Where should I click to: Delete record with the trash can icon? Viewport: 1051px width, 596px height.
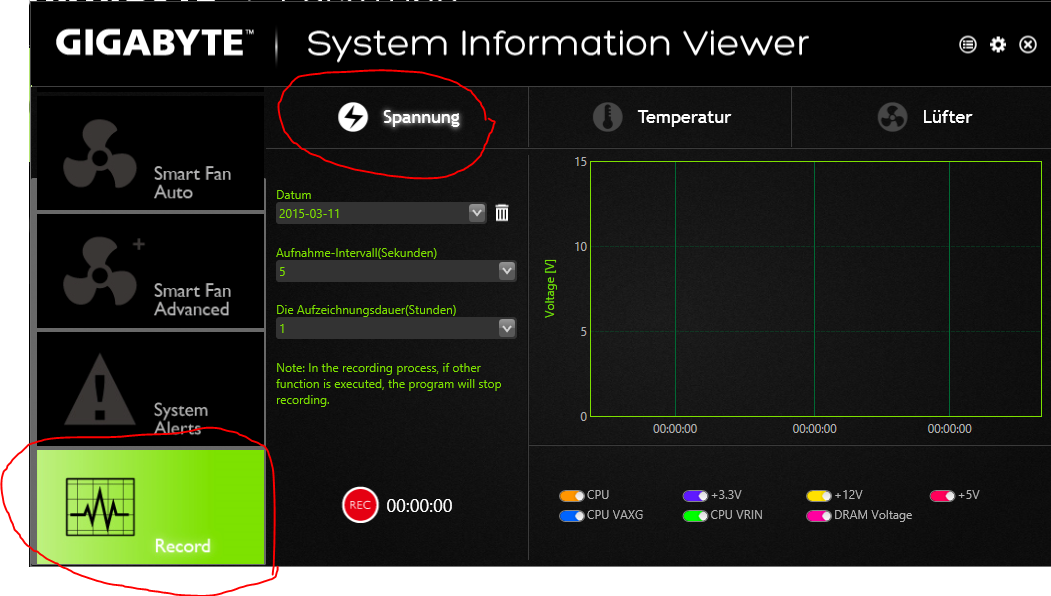[x=502, y=213]
